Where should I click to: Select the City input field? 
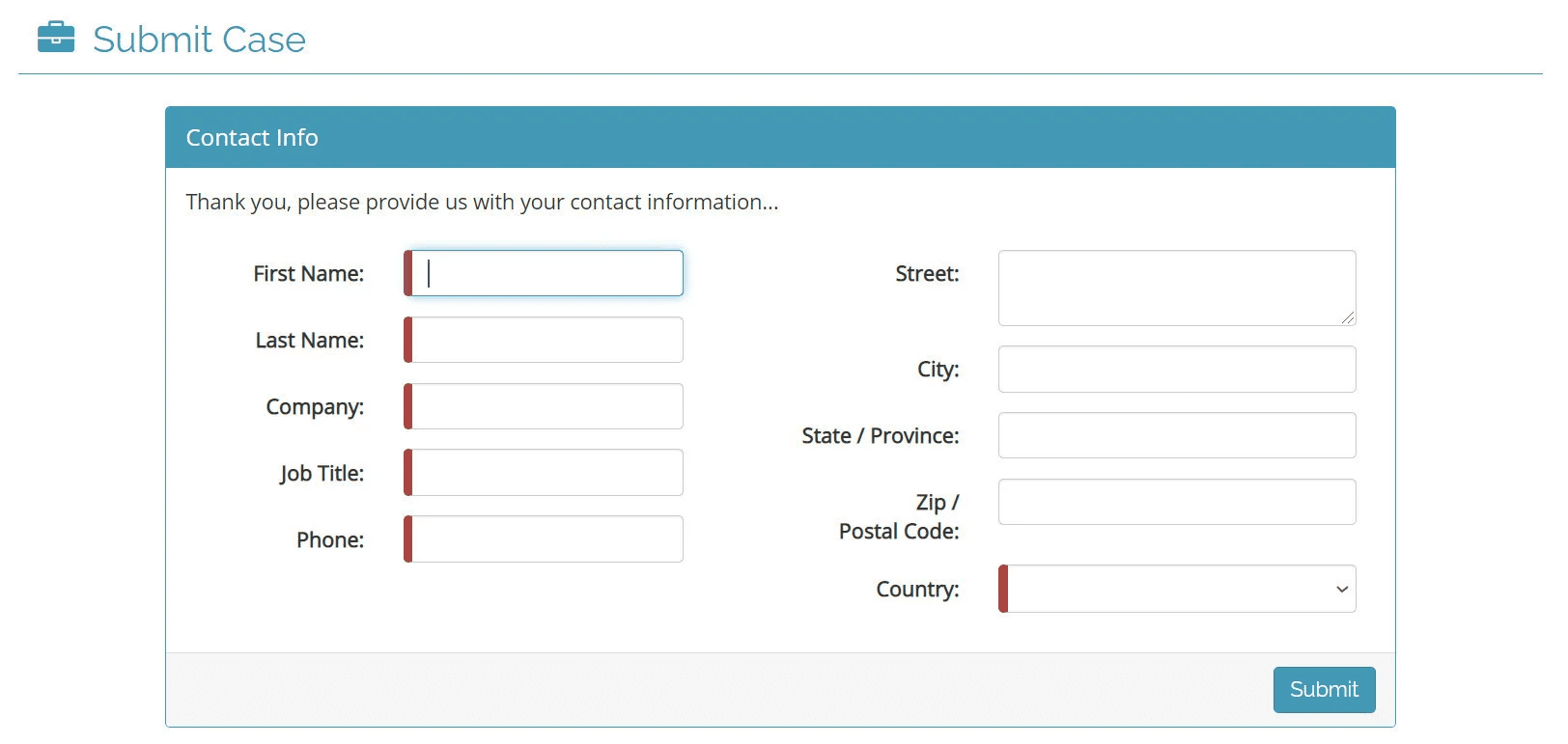tap(1176, 370)
